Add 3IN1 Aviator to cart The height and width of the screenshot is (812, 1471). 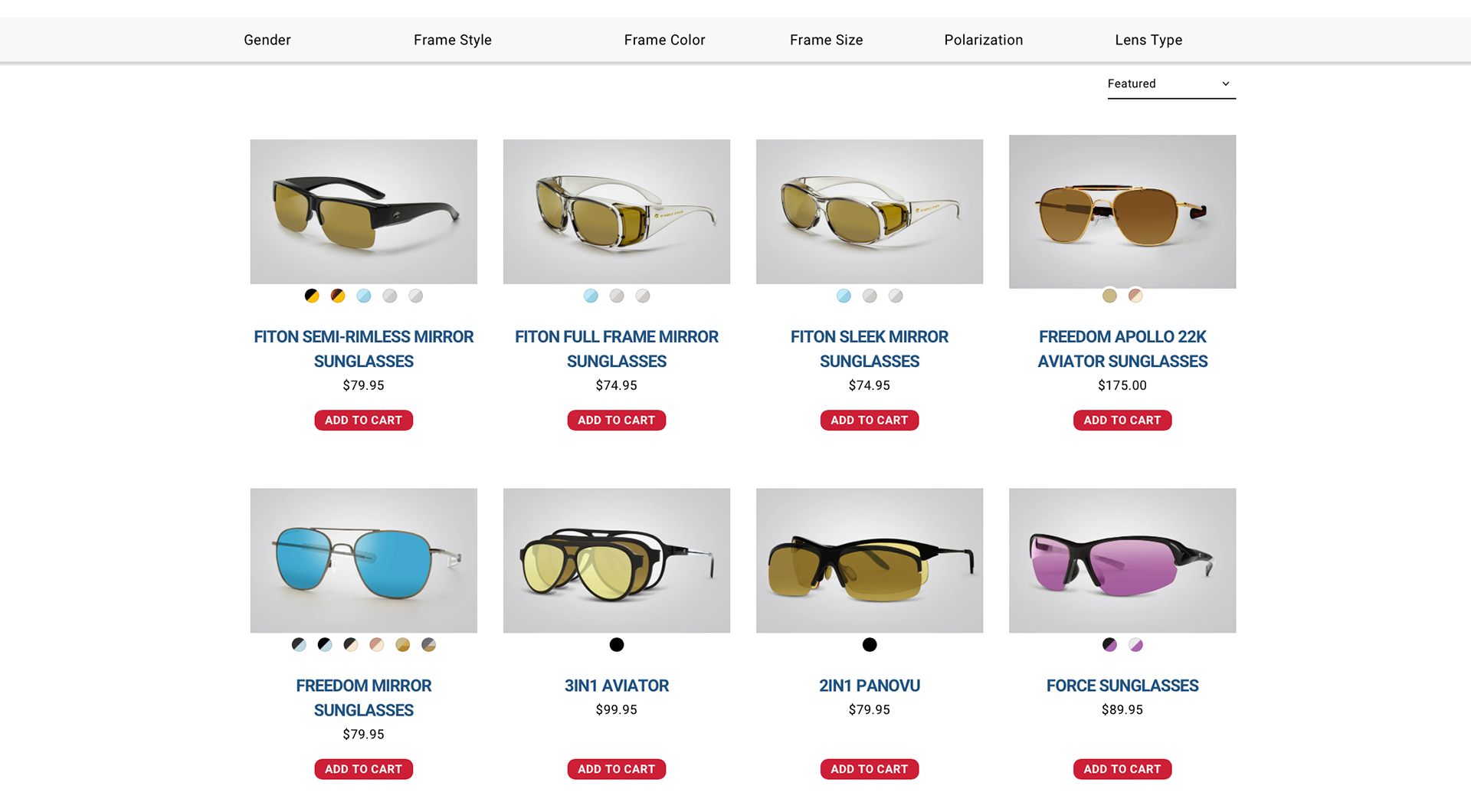click(617, 769)
